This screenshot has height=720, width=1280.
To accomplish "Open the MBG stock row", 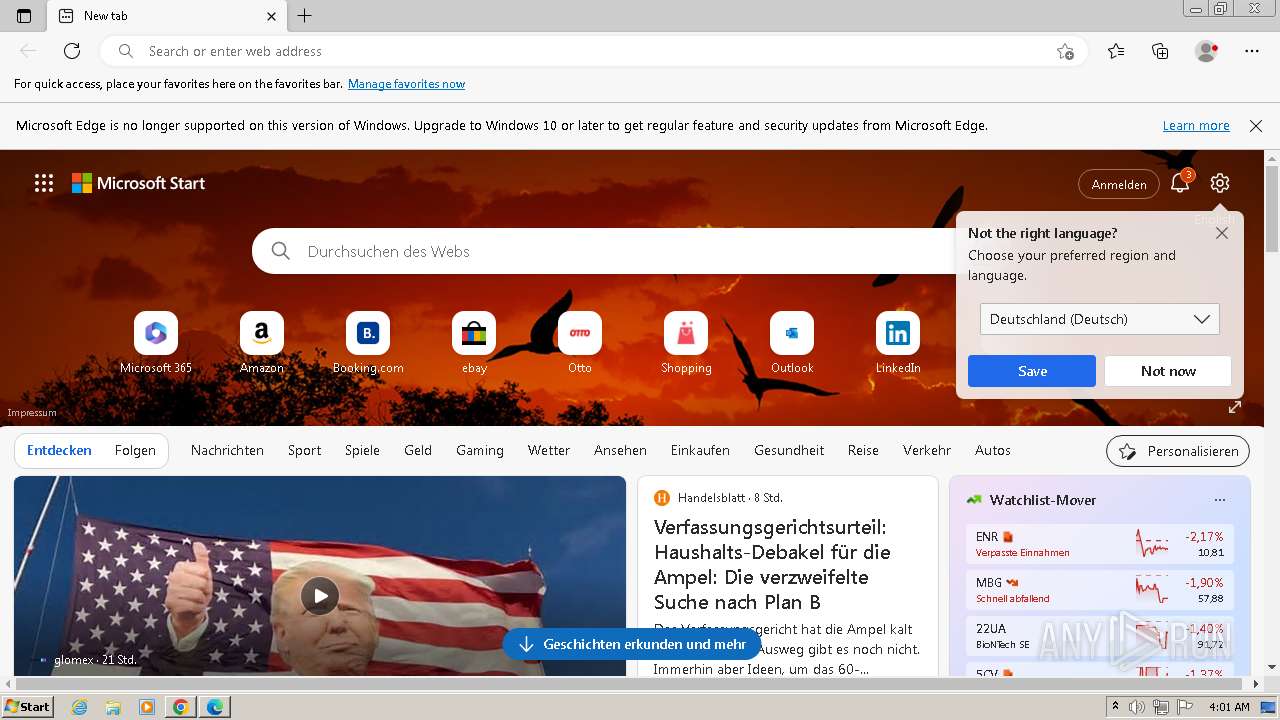I will [x=1100, y=590].
